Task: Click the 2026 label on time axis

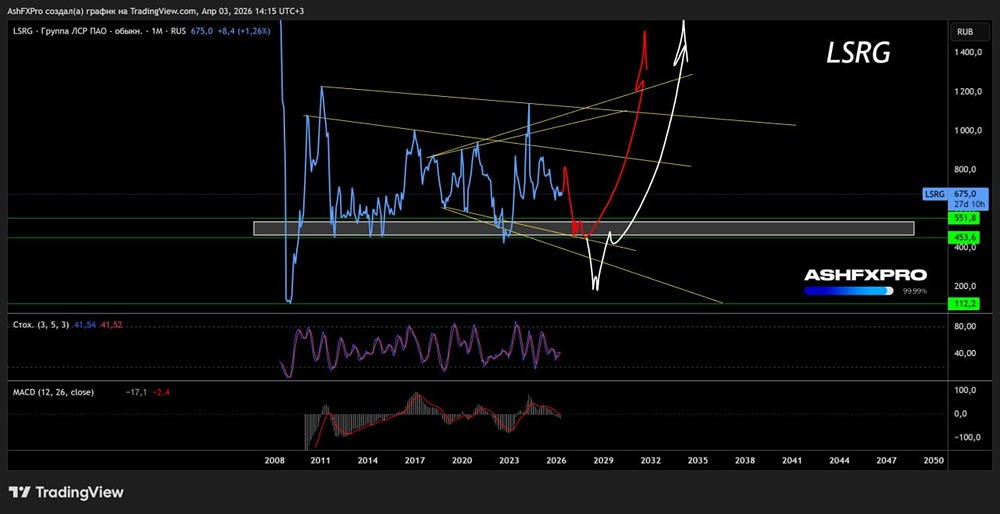Action: click(556, 461)
